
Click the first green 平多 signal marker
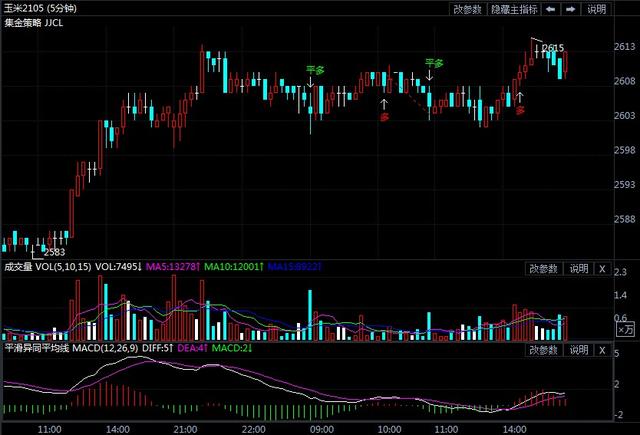(315, 70)
